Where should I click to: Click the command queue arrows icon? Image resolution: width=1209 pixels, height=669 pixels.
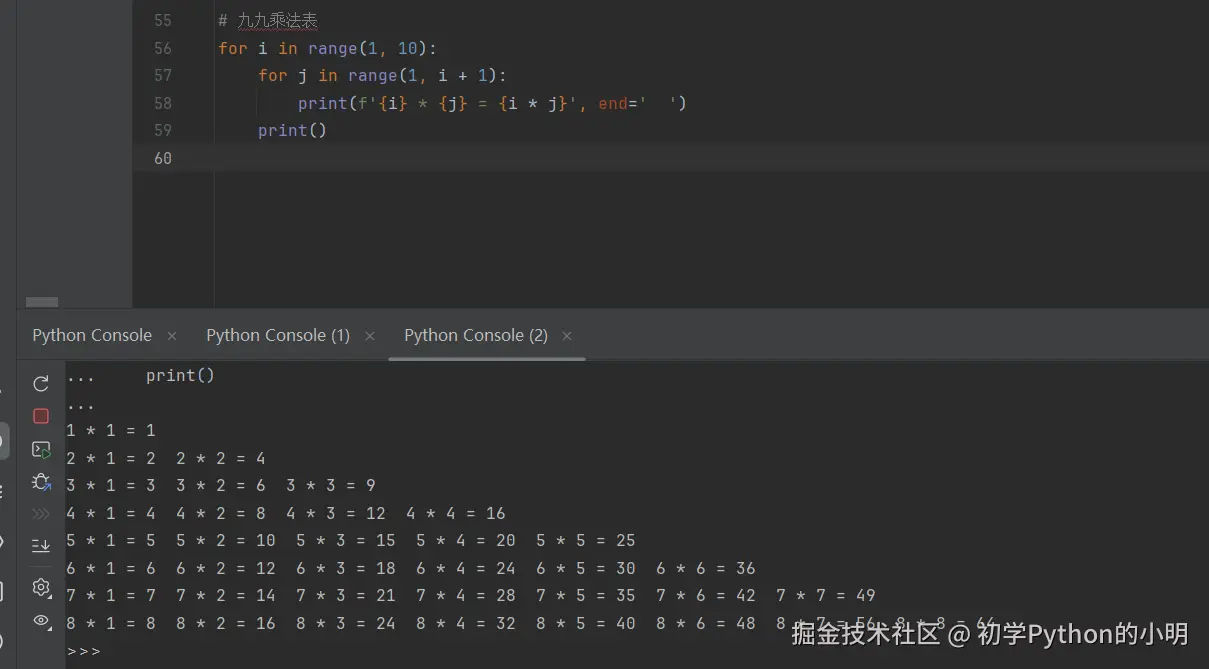click(x=41, y=514)
